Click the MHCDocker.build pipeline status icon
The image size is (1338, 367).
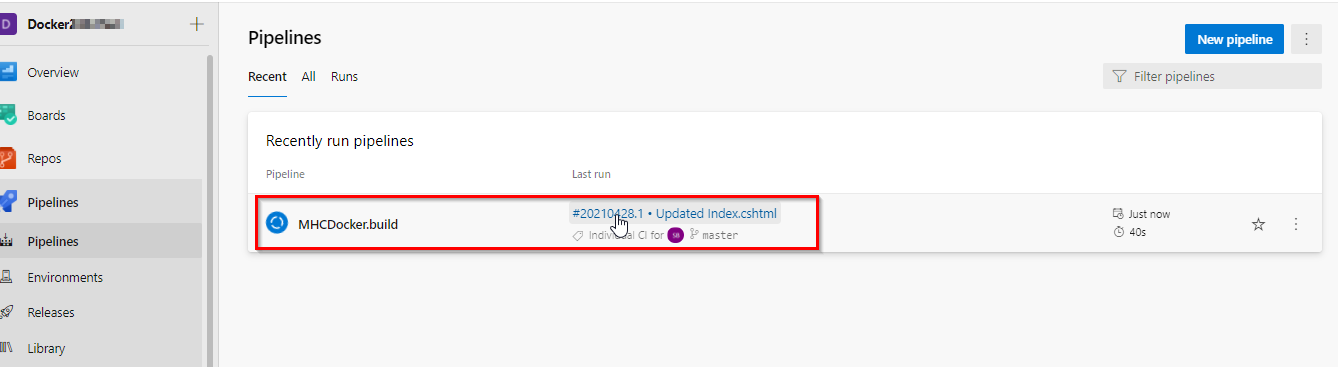tap(277, 223)
